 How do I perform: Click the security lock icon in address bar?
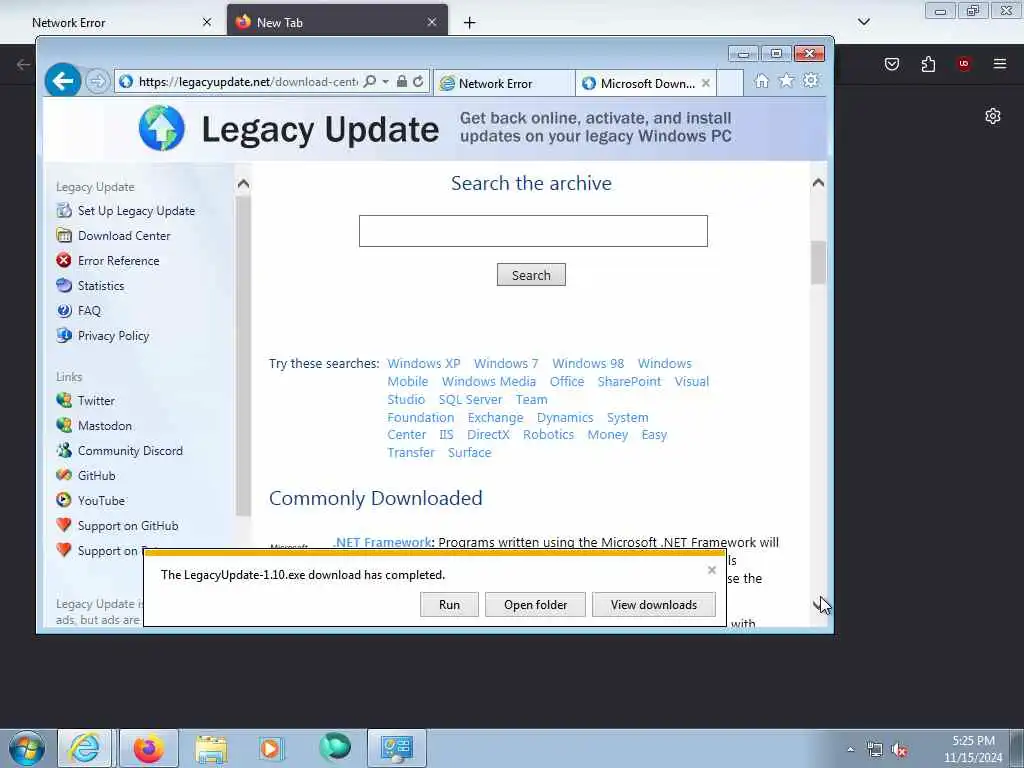tap(402, 82)
